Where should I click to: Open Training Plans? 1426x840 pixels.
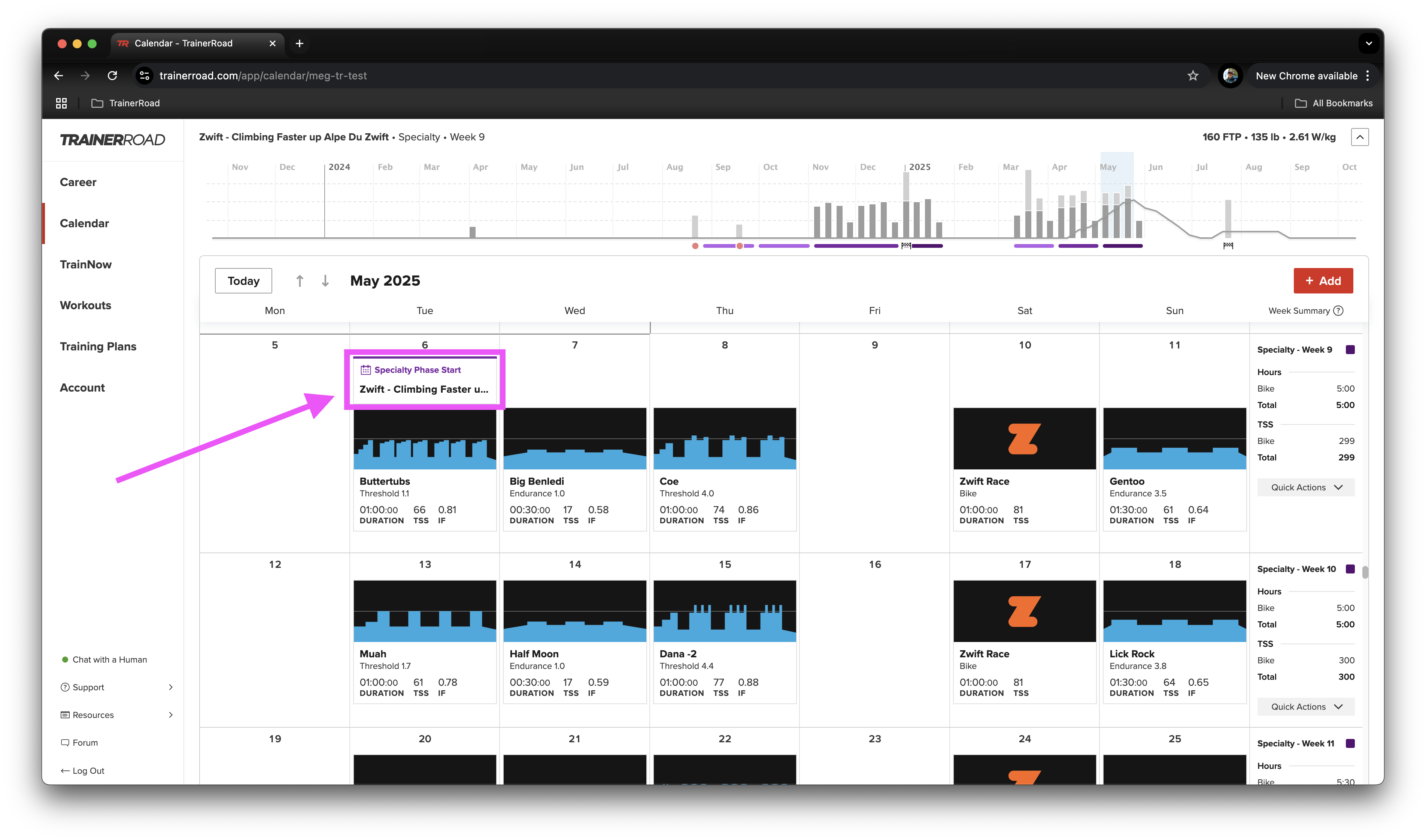click(x=98, y=346)
